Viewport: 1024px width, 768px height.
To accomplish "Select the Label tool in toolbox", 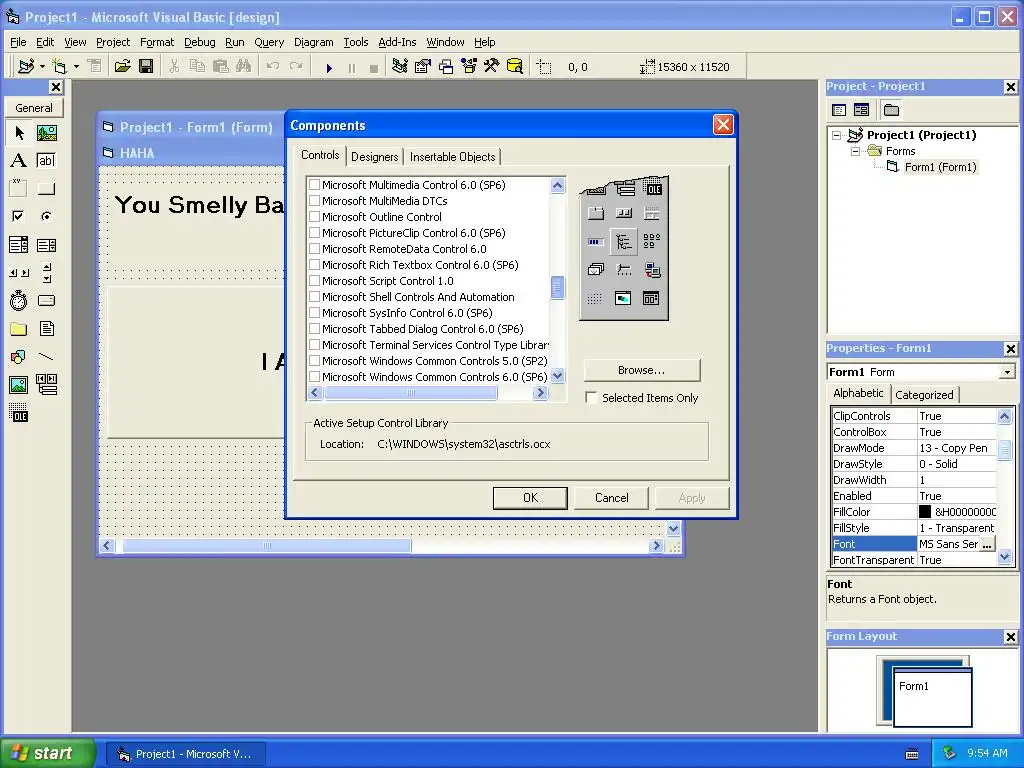I will pos(19,161).
